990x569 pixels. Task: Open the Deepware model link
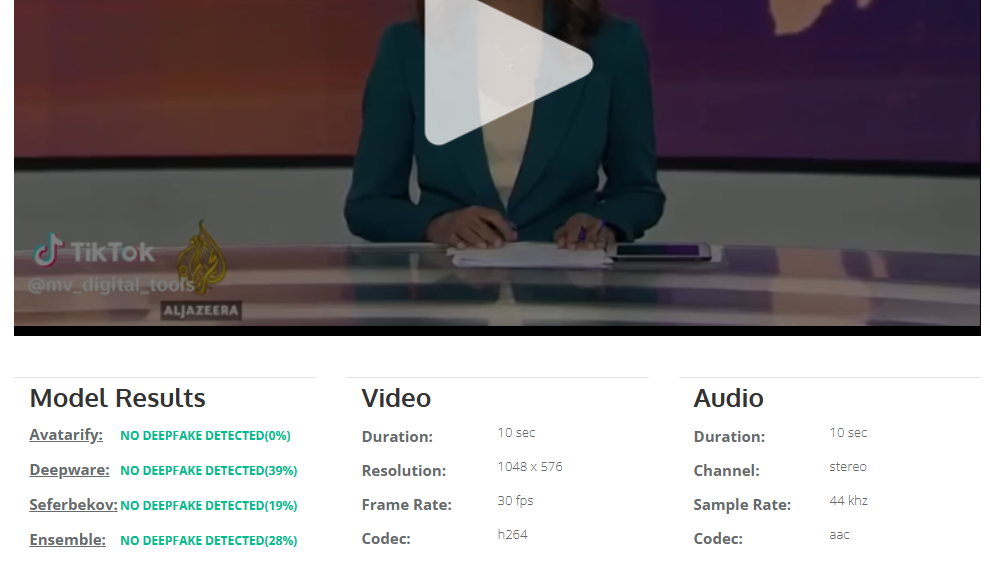[69, 470]
